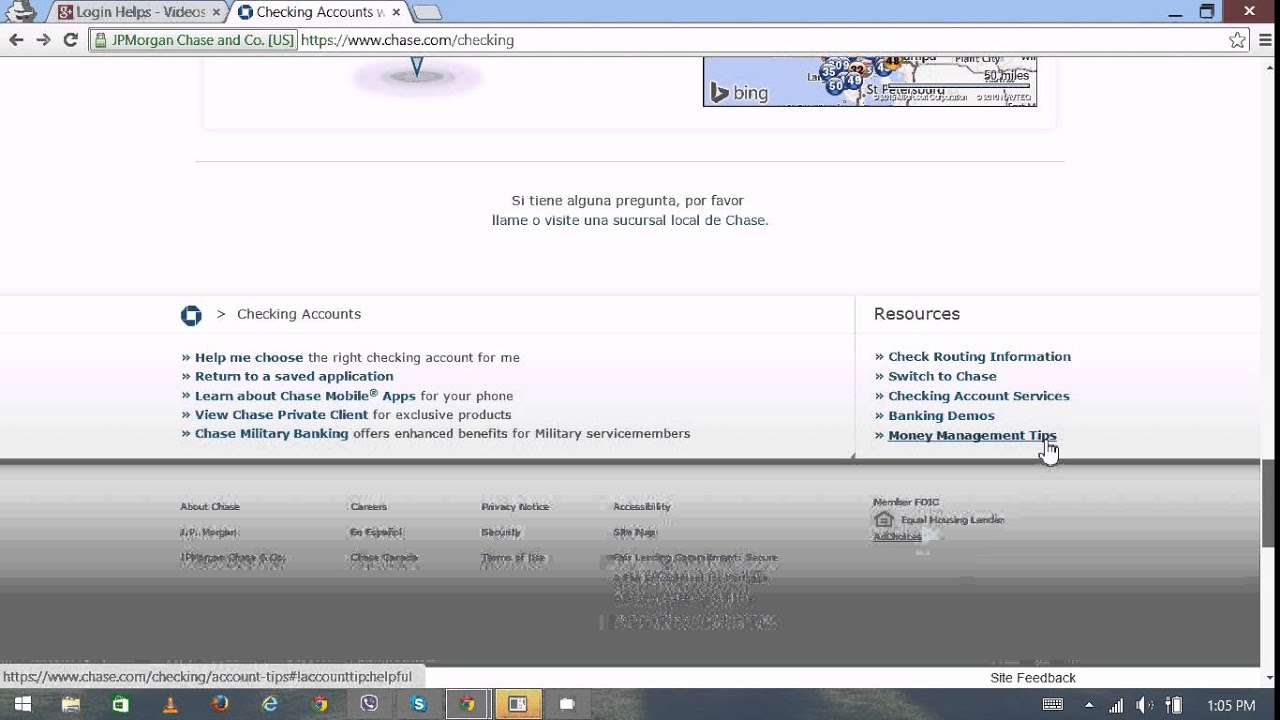Open the Windows Start button
The height and width of the screenshot is (720, 1280).
(22, 704)
